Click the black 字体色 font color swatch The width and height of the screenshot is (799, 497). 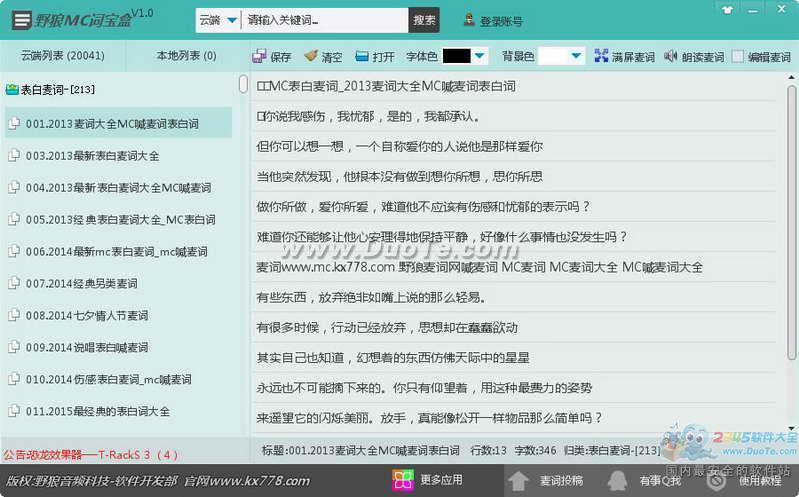pyautogui.click(x=457, y=56)
